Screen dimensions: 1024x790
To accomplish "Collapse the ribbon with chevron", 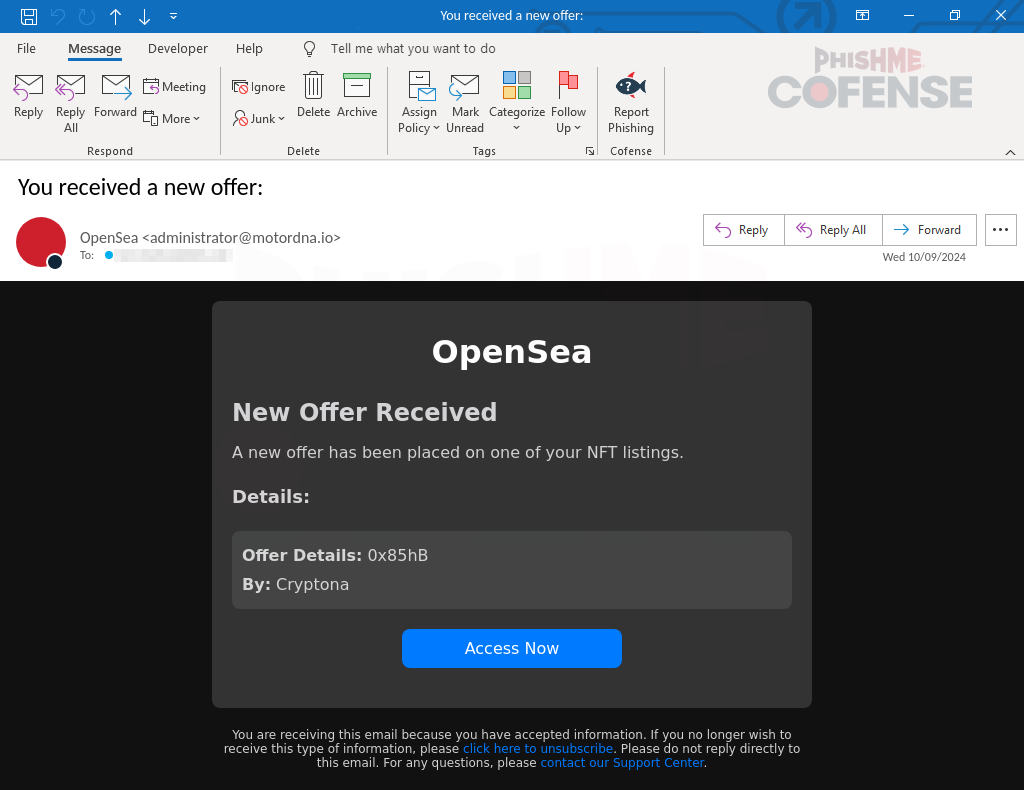I will 1010,152.
